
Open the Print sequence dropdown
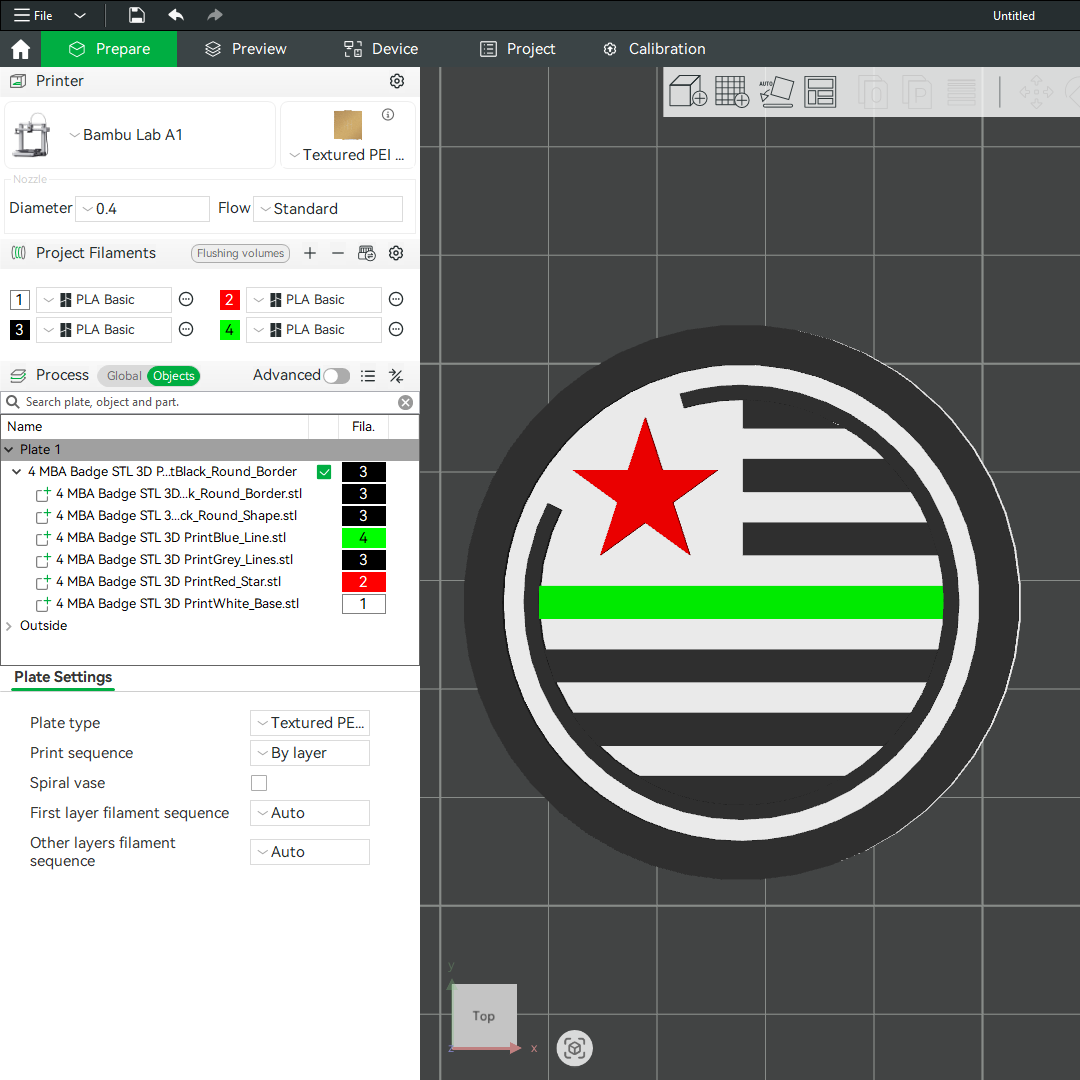click(309, 753)
